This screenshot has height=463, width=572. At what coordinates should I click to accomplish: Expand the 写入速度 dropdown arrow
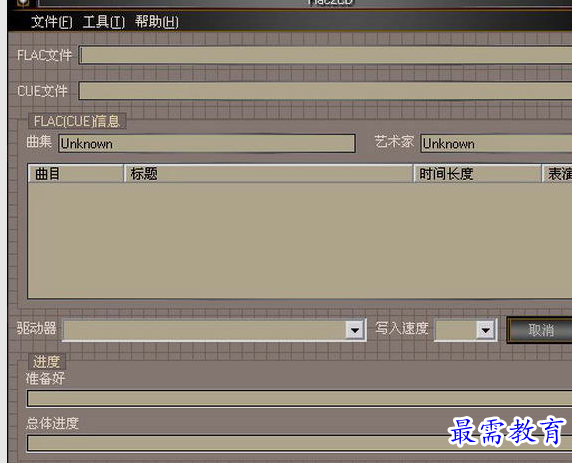[486, 330]
